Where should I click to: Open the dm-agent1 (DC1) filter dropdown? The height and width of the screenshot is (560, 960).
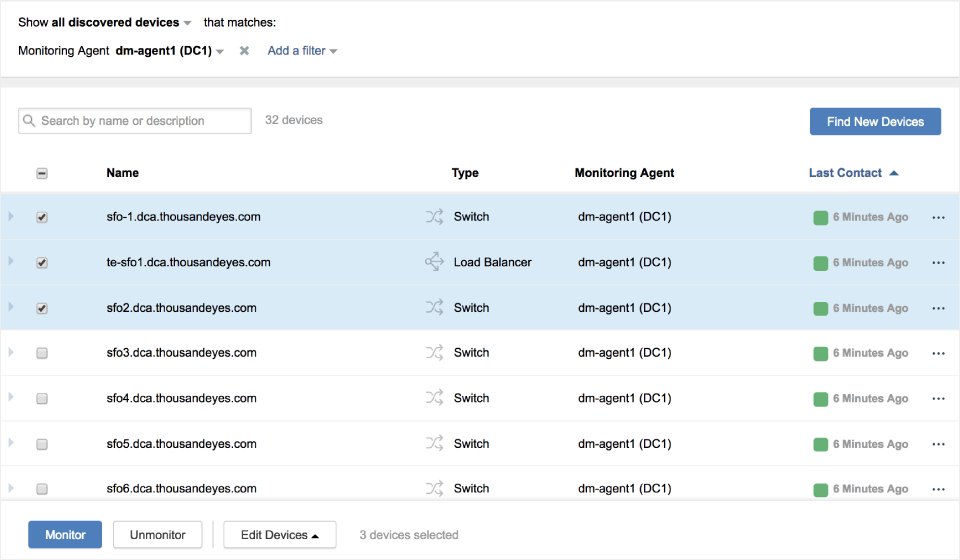point(169,51)
